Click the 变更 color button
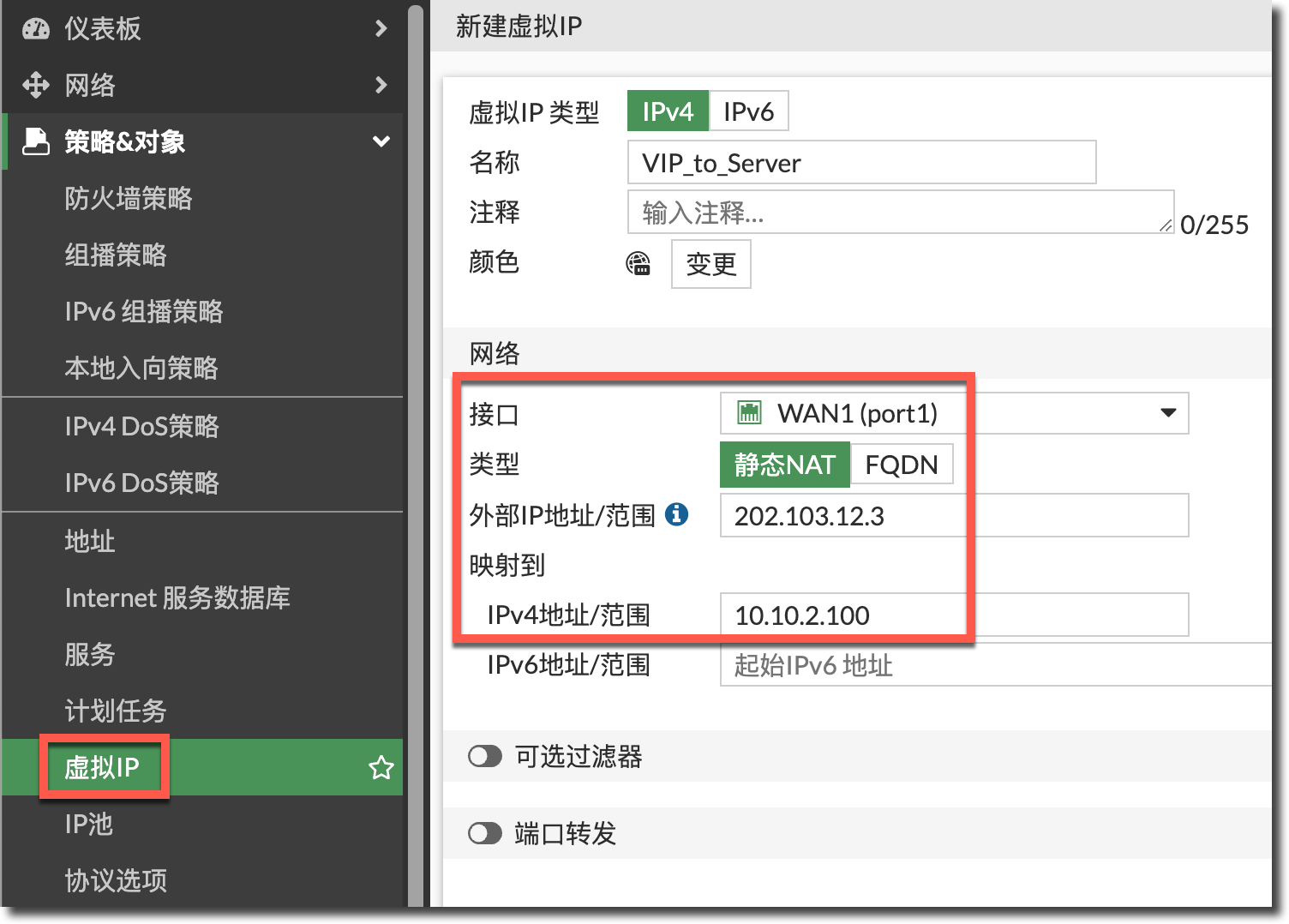The image size is (1289, 924). coord(710,264)
